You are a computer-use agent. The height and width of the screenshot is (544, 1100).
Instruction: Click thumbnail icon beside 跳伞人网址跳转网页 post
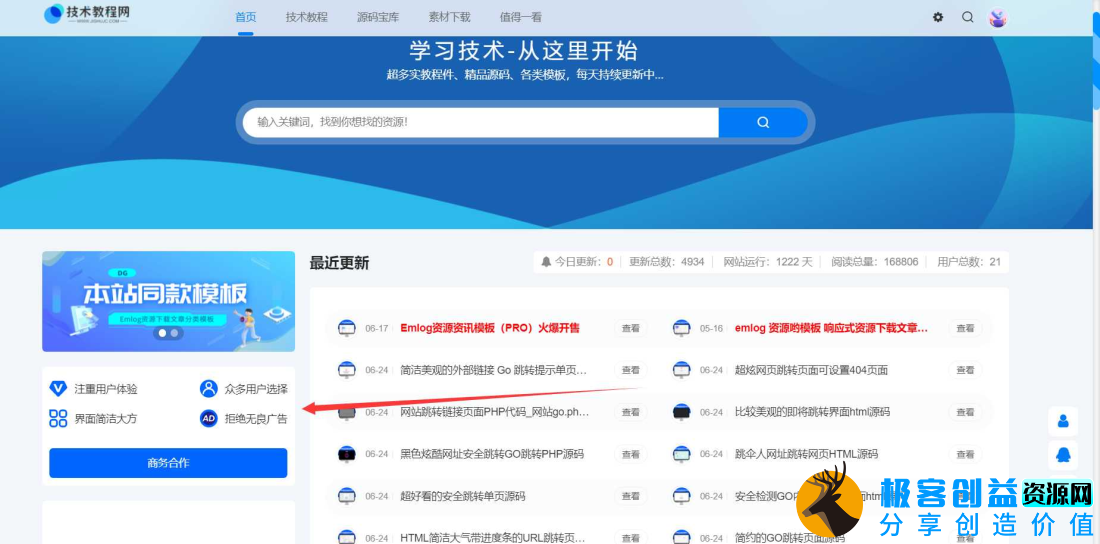(x=681, y=454)
